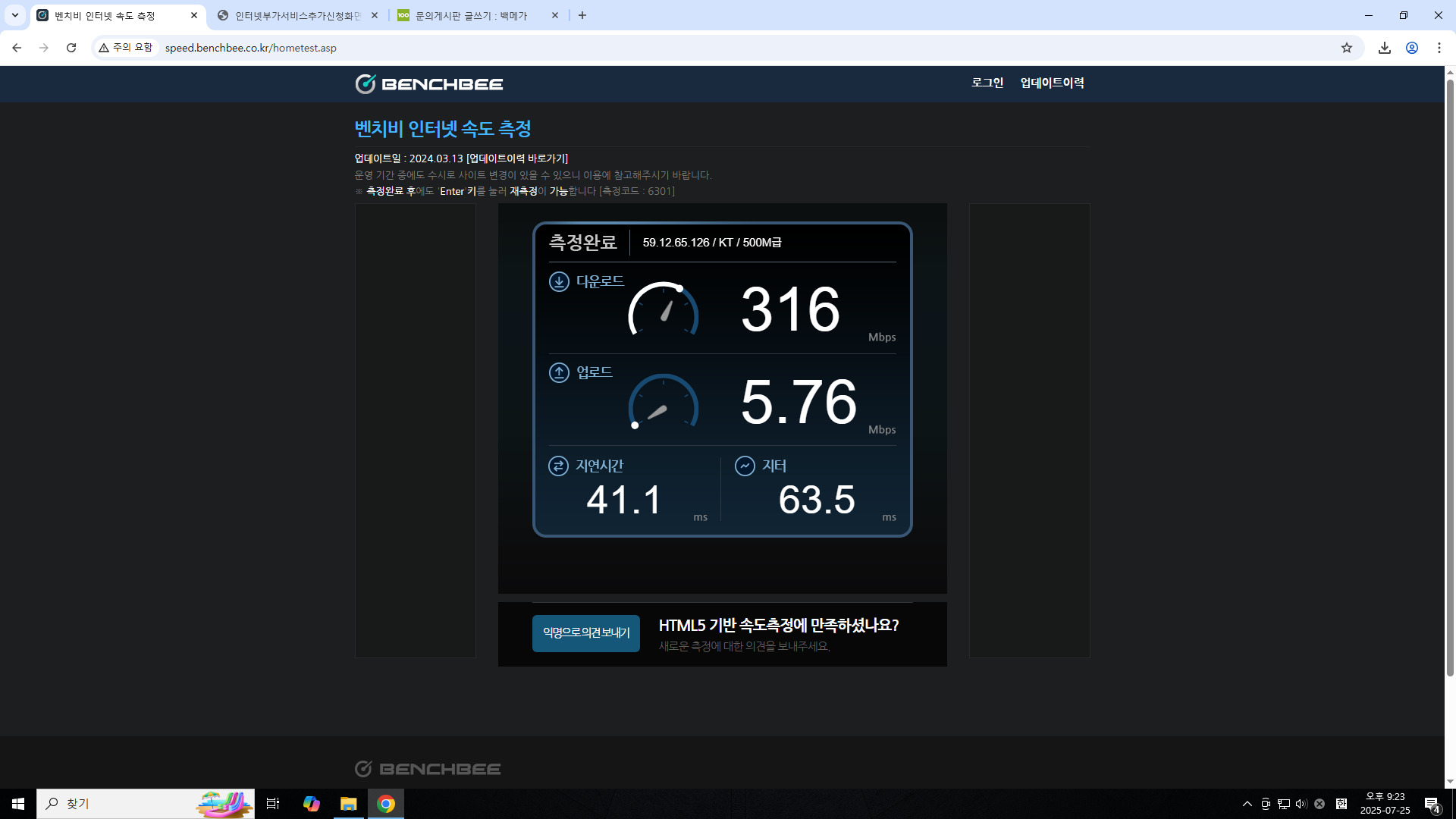1456x819 pixels.
Task: Launch Copilot from the taskbar
Action: 311,804
